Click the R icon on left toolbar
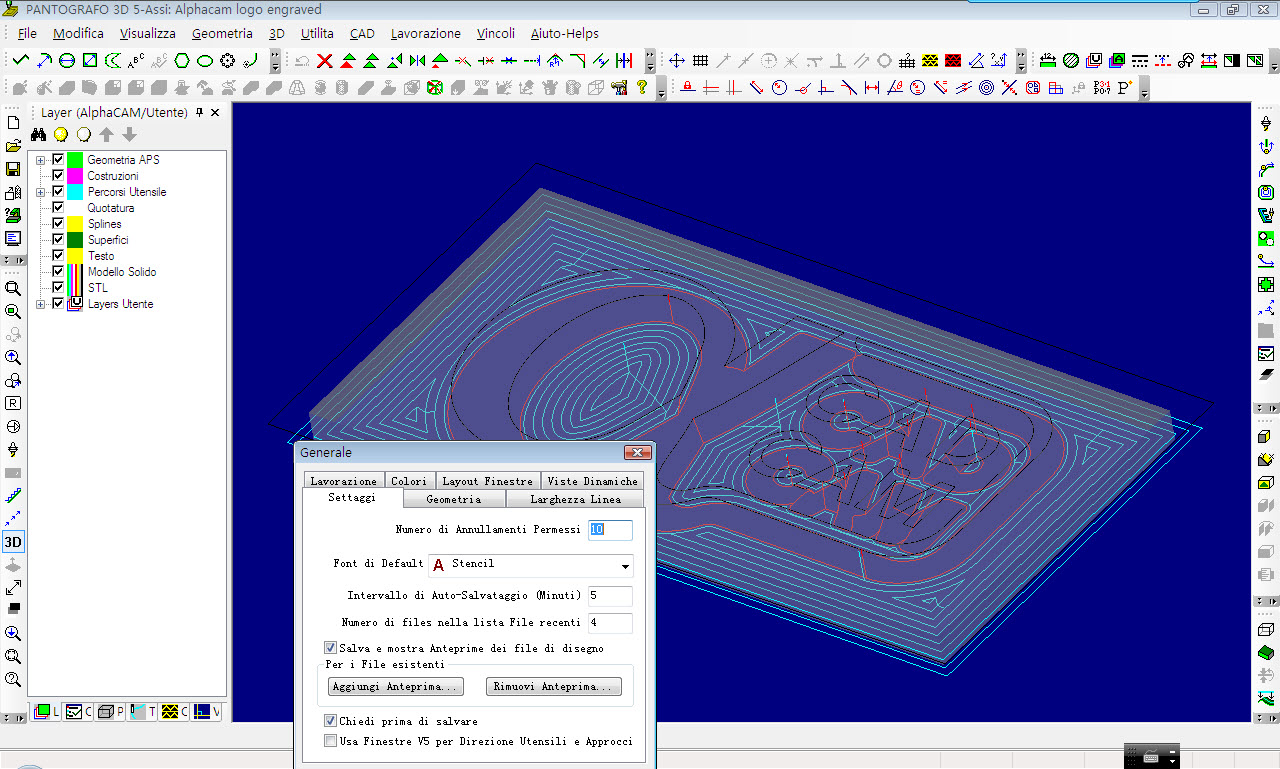This screenshot has height=769, width=1280. [x=13, y=403]
